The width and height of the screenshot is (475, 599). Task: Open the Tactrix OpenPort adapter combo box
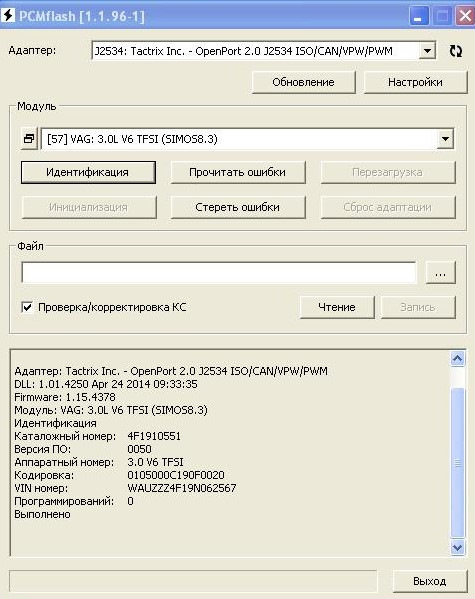[x=264, y=51]
